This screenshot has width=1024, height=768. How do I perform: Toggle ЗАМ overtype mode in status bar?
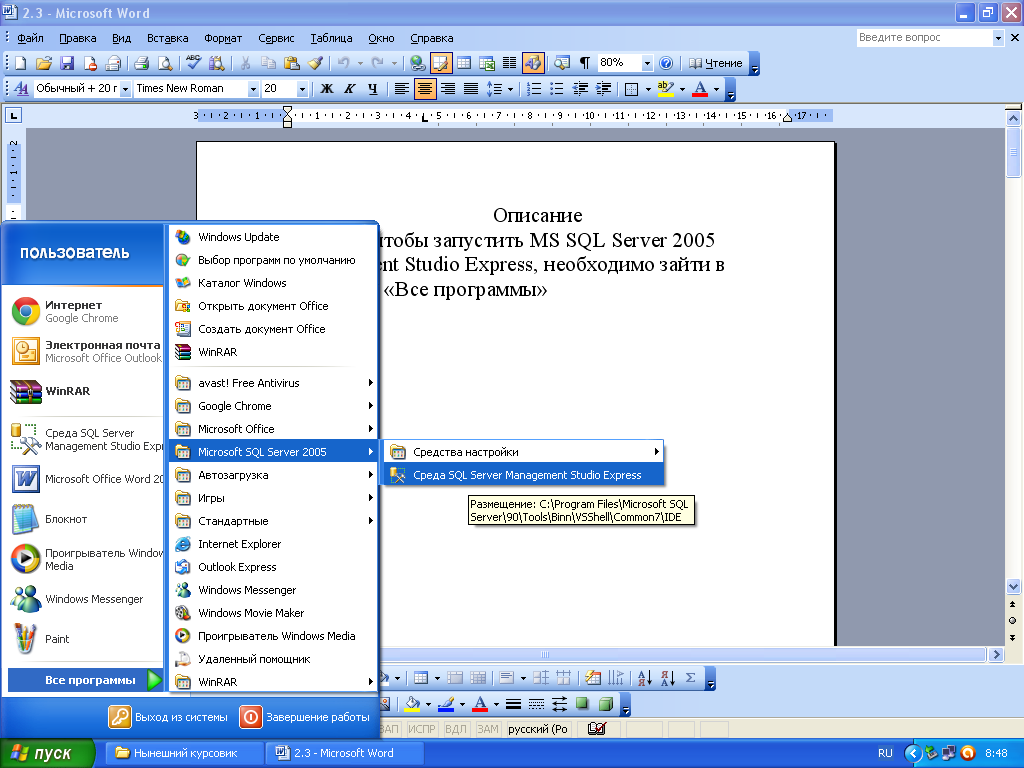click(487, 729)
